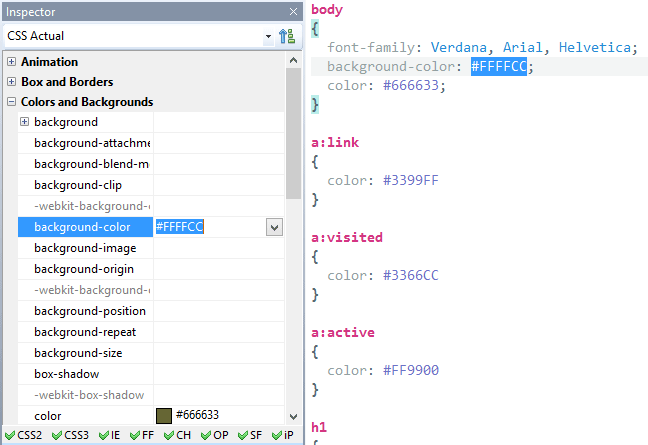Viewport: 648px width, 445px height.
Task: Click the a:visited selector in the editor
Action: (347, 238)
